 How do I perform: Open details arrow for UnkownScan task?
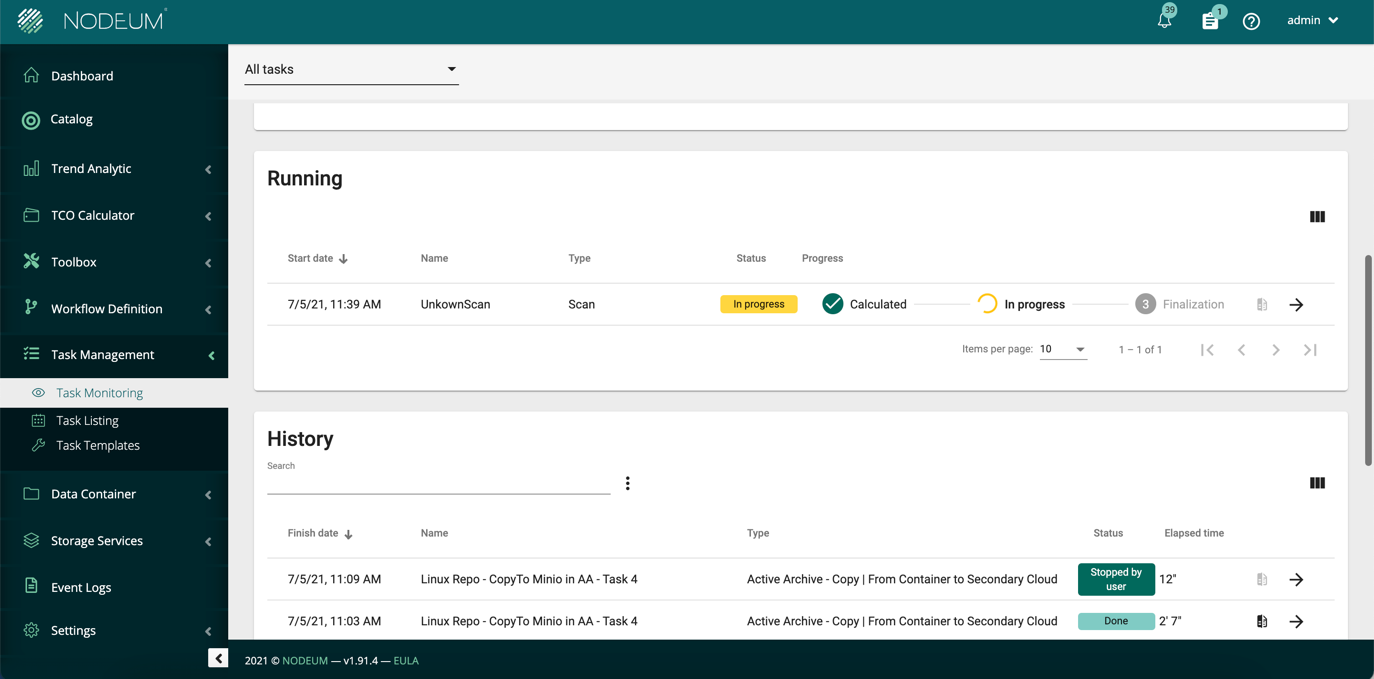1296,305
